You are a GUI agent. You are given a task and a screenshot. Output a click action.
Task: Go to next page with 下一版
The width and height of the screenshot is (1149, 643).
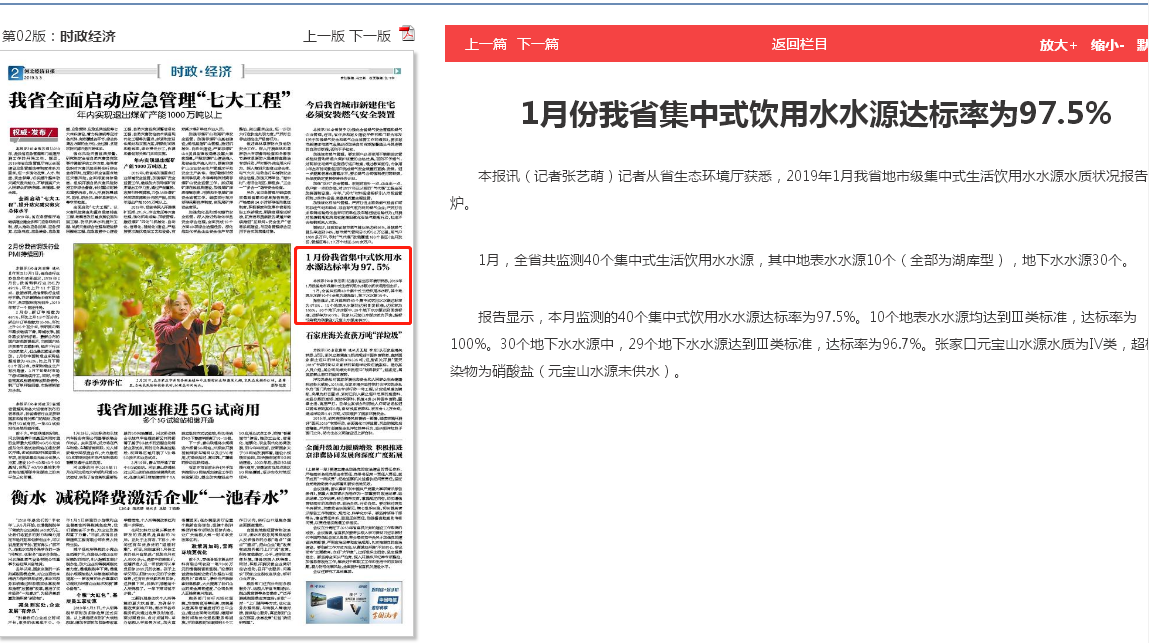click(x=370, y=36)
